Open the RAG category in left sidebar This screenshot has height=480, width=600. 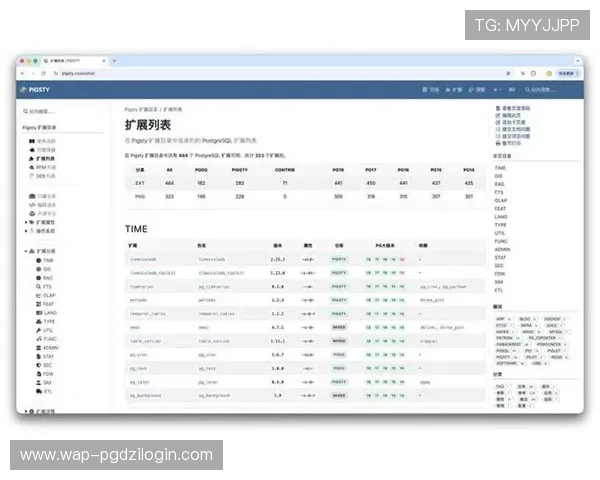tap(48, 278)
